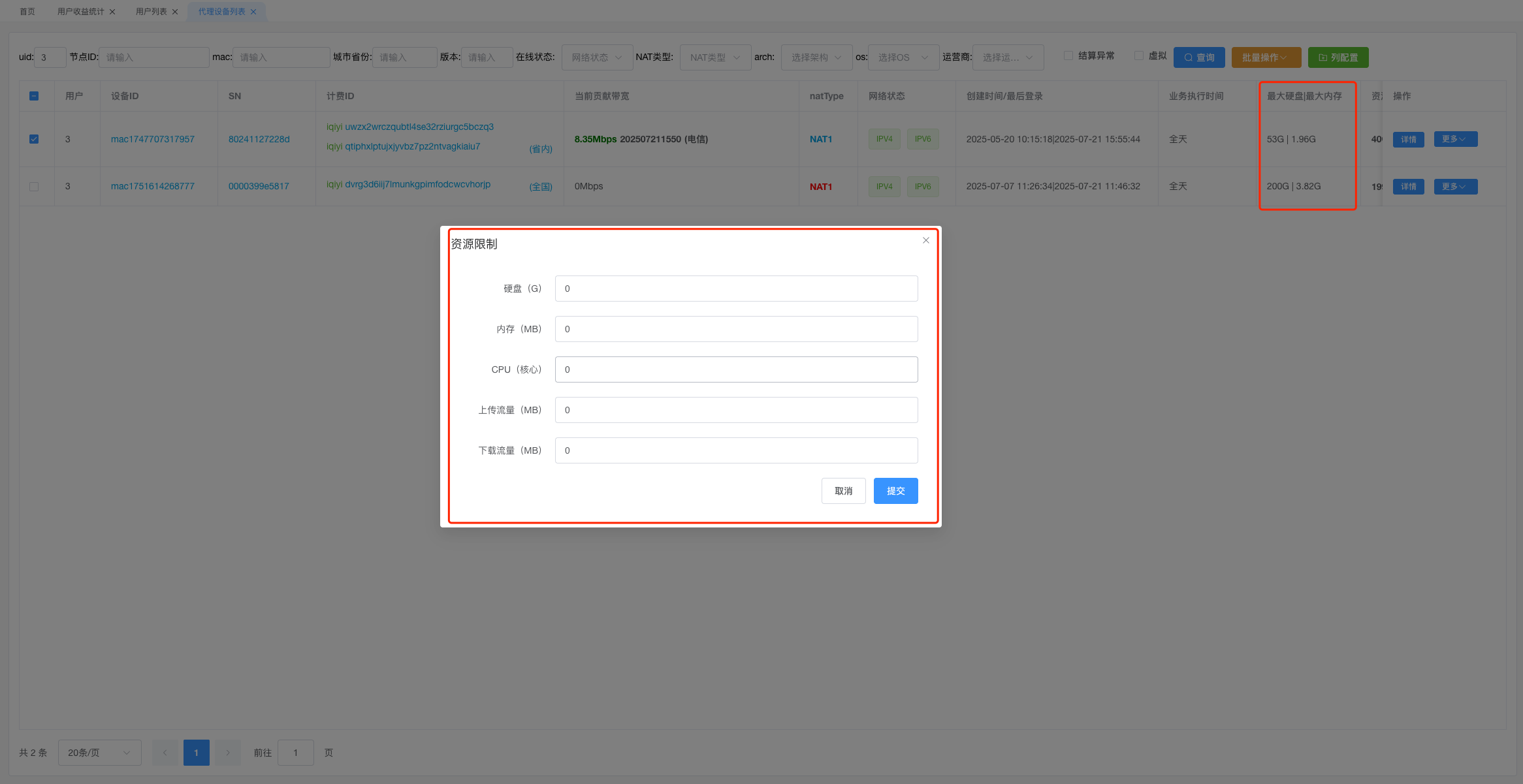Click the 提交 button

(x=895, y=491)
